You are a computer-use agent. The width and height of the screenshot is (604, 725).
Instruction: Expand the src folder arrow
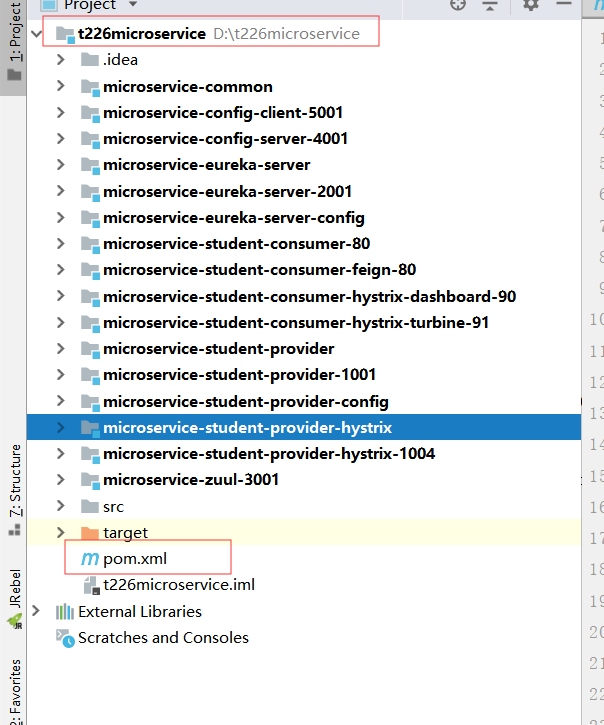click(60, 506)
